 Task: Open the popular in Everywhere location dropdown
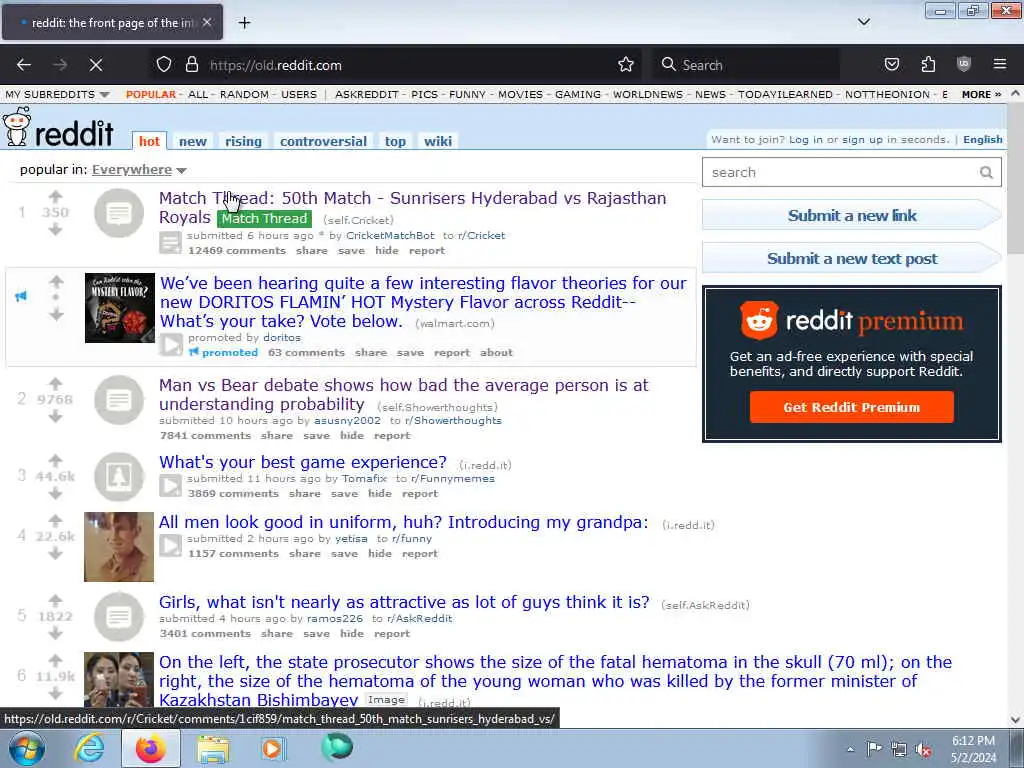(138, 170)
